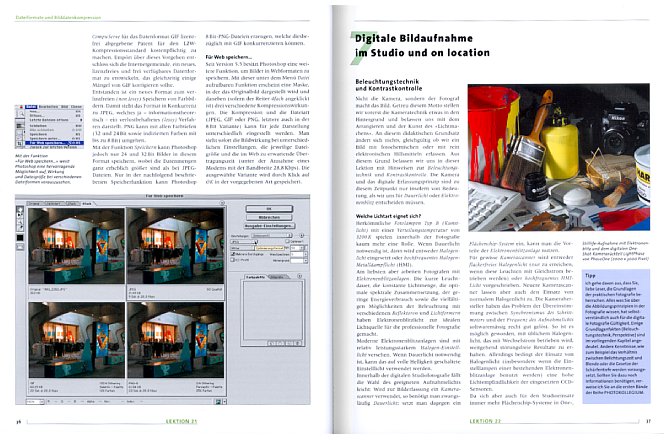
Task: Open the JPEG file format dropdown
Action: (x=244, y=242)
